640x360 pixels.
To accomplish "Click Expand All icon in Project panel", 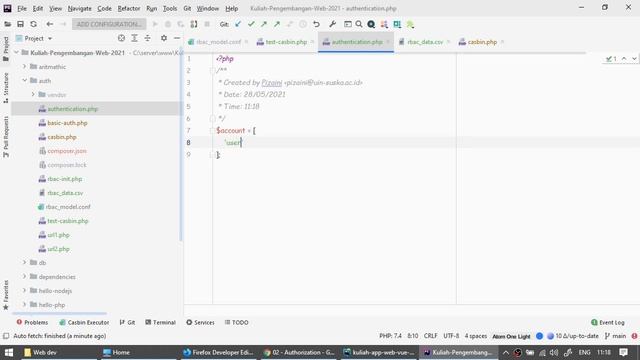I will [x=134, y=38].
